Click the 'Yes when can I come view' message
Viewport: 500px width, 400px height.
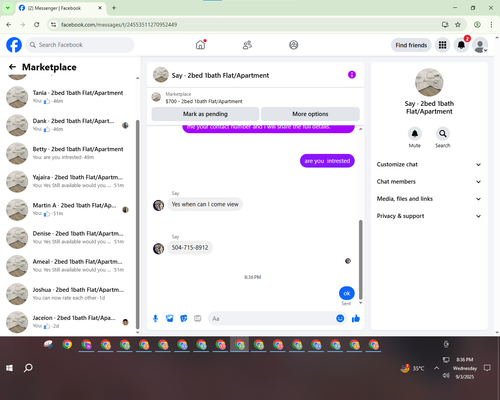pyautogui.click(x=205, y=204)
